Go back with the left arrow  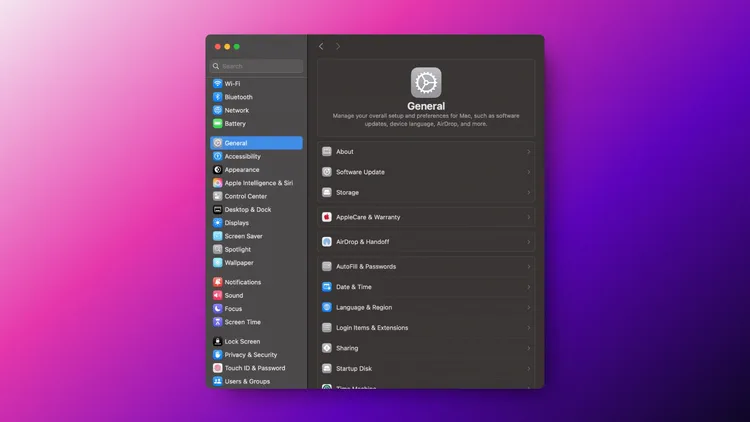[x=321, y=46]
